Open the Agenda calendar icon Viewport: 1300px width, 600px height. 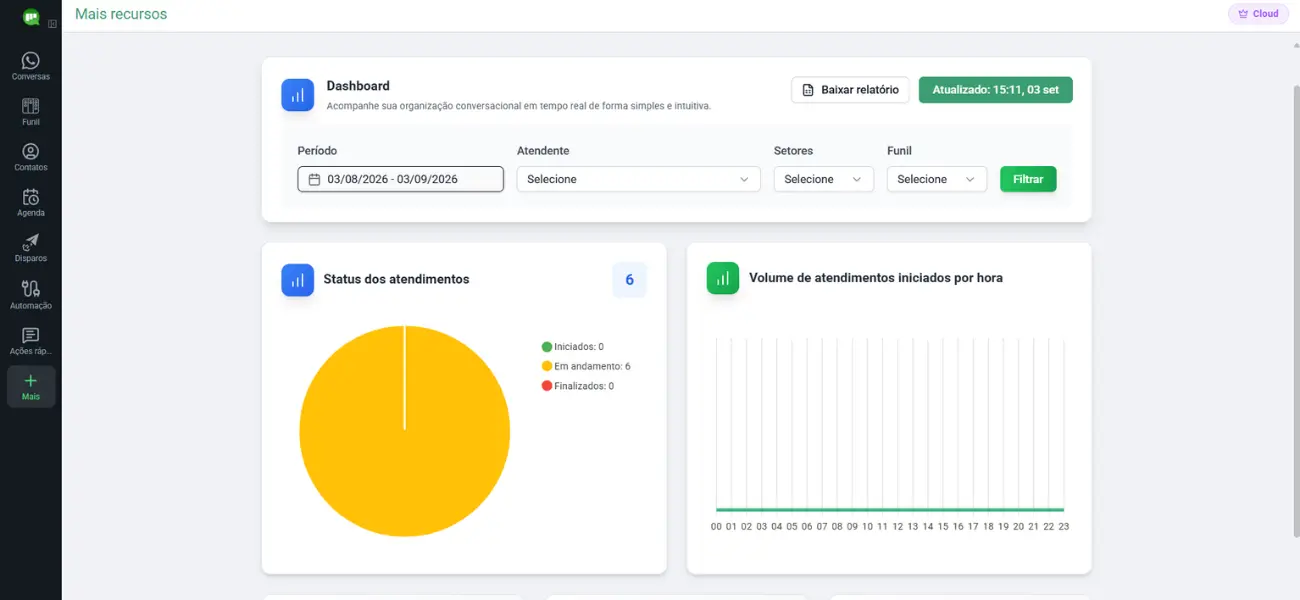31,197
